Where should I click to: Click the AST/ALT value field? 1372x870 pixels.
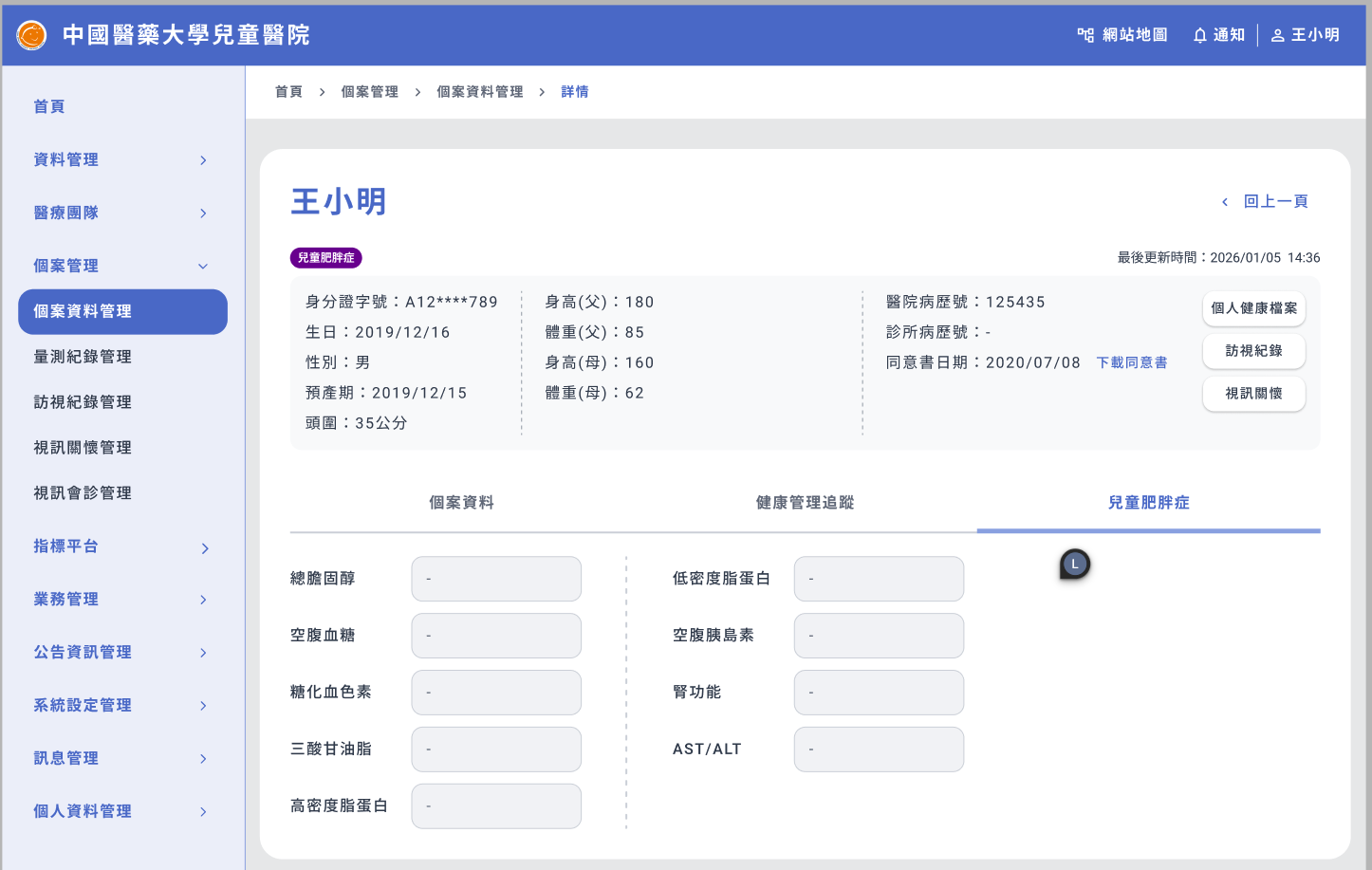pos(879,750)
